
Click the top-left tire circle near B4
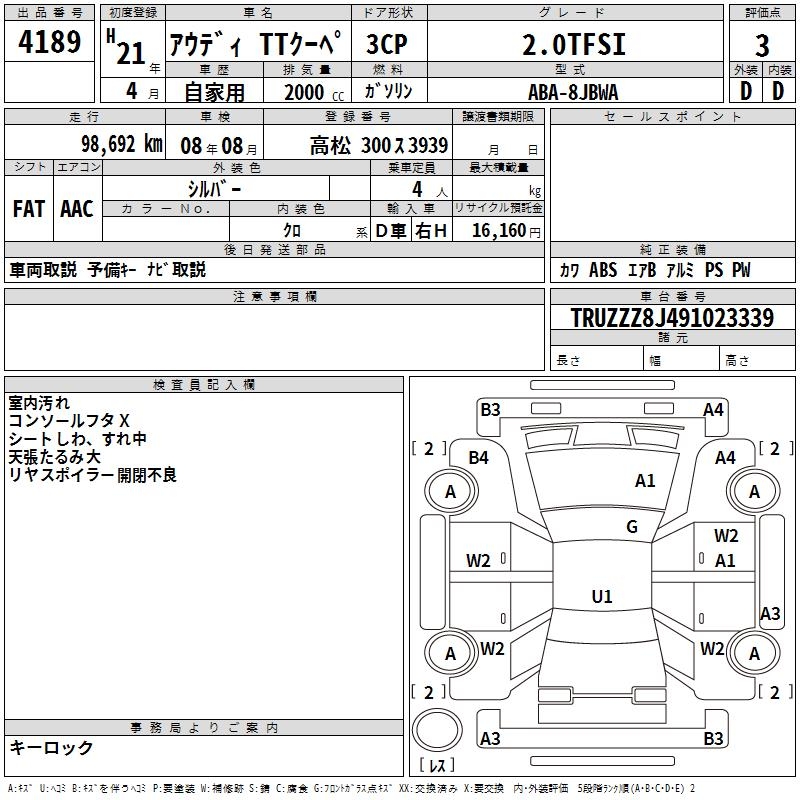(450, 491)
